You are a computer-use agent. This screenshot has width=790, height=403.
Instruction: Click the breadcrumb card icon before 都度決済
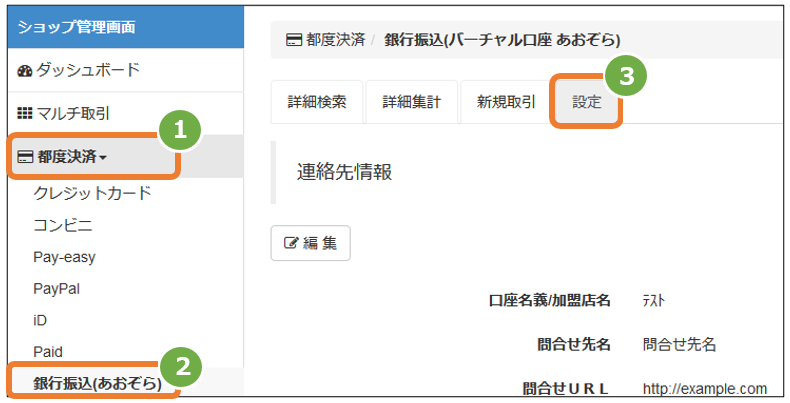coord(294,40)
